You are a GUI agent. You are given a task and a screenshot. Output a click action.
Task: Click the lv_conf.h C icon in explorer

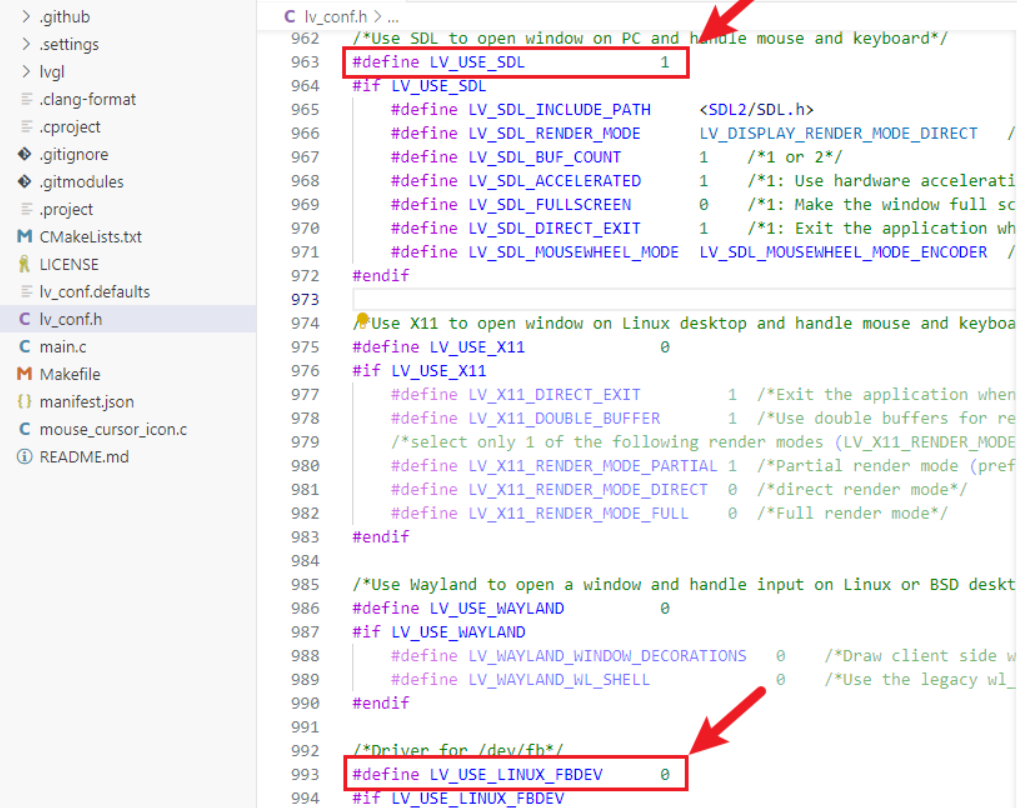(x=25, y=318)
